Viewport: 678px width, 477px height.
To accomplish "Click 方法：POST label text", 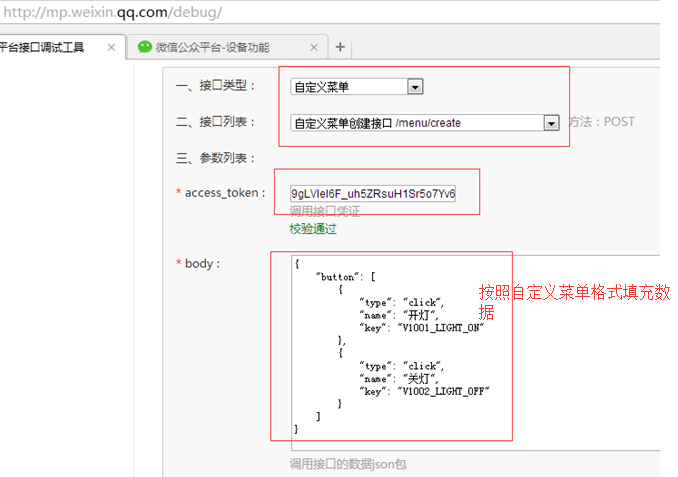I will pos(601,122).
